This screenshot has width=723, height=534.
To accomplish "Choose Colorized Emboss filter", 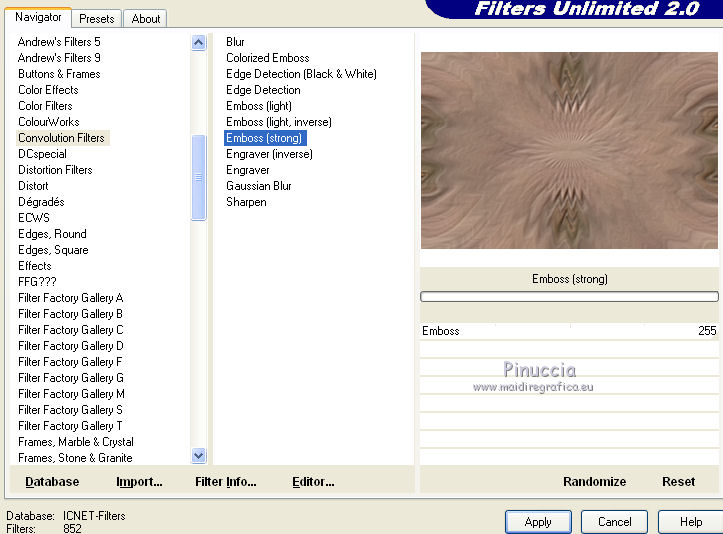I will (267, 58).
